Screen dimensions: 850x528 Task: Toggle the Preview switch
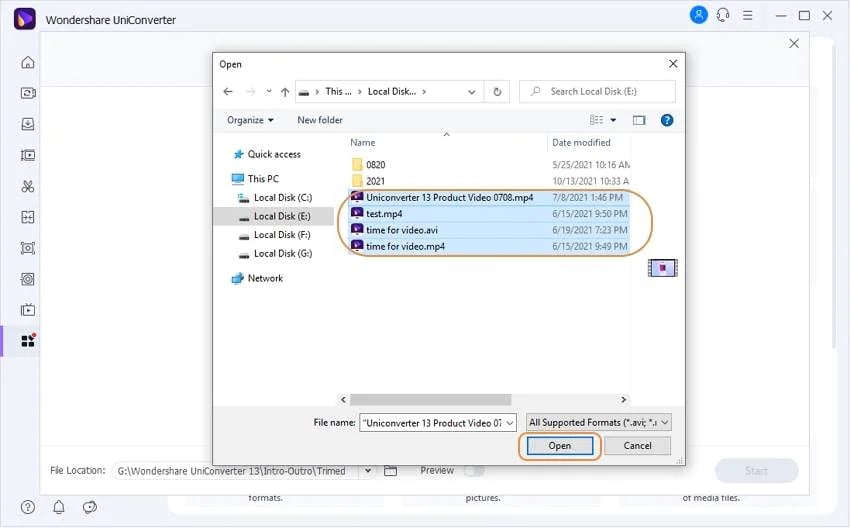475,471
